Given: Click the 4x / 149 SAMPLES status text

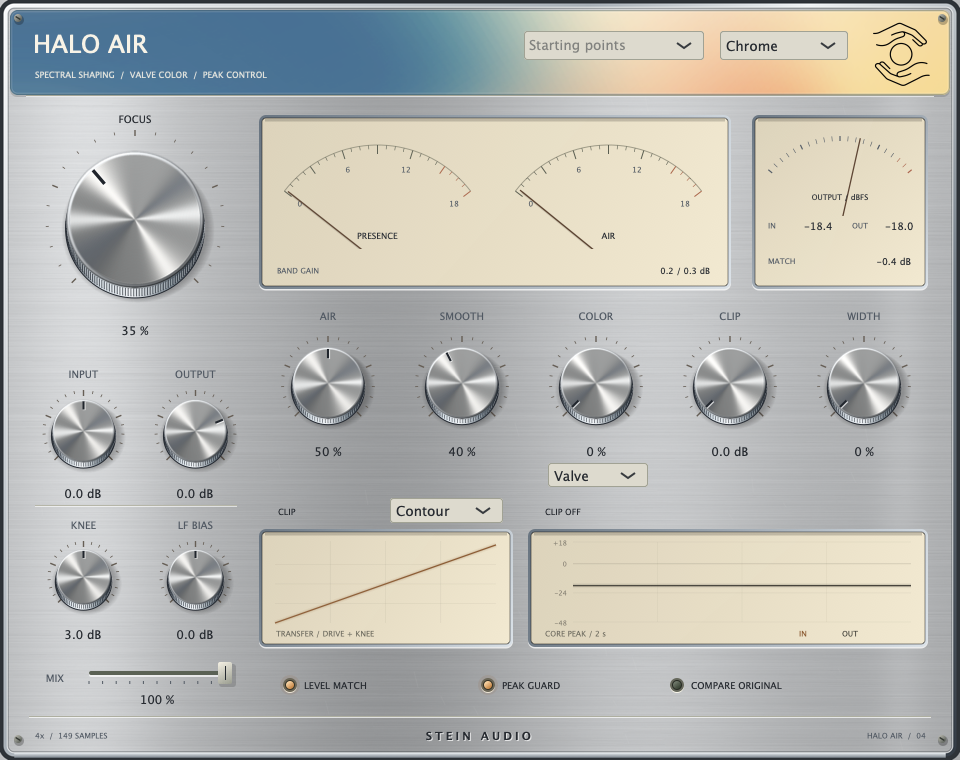Looking at the screenshot, I should click(x=71, y=736).
